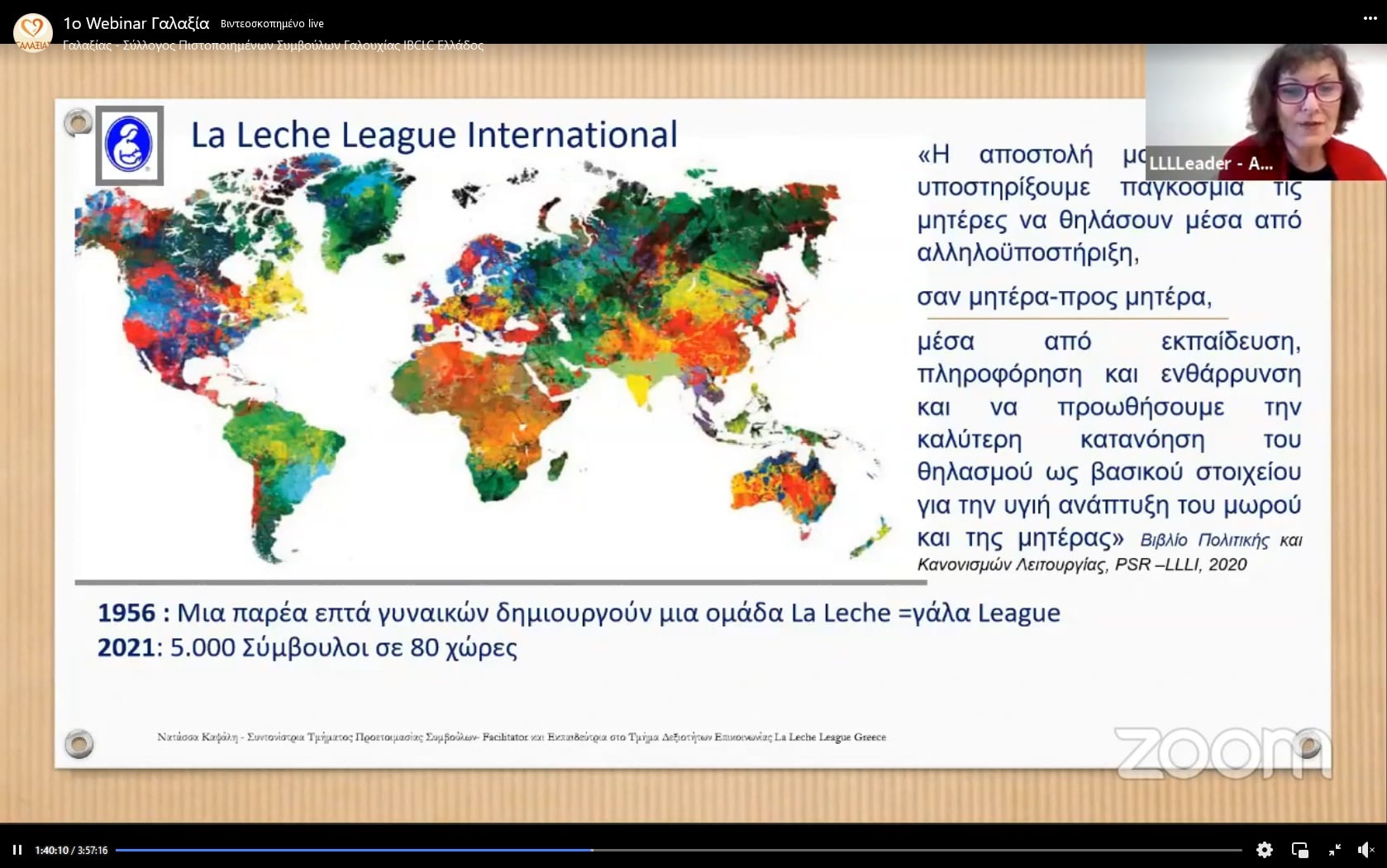The height and width of the screenshot is (868, 1387).
Task: Click the top-left slide pin icon
Action: pyautogui.click(x=79, y=123)
